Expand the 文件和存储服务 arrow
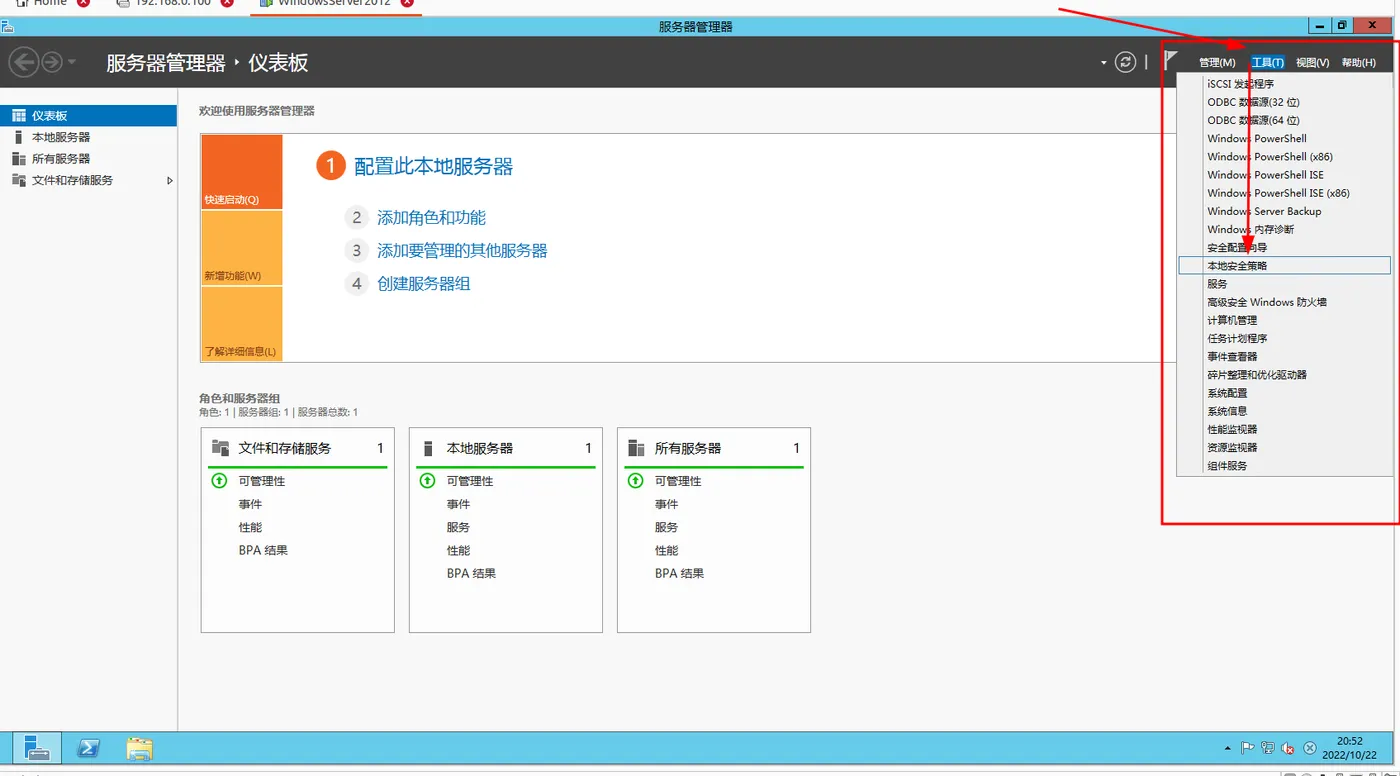Viewport: 1400px width, 776px height. pyautogui.click(x=170, y=180)
